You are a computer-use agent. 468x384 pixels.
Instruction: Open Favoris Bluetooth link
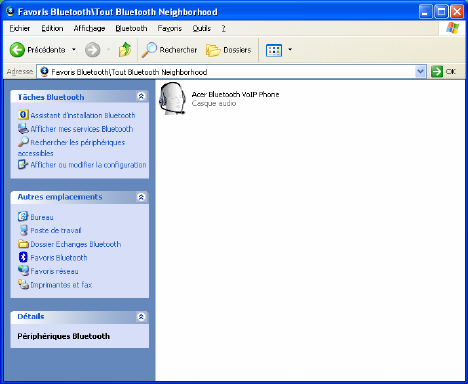point(59,258)
